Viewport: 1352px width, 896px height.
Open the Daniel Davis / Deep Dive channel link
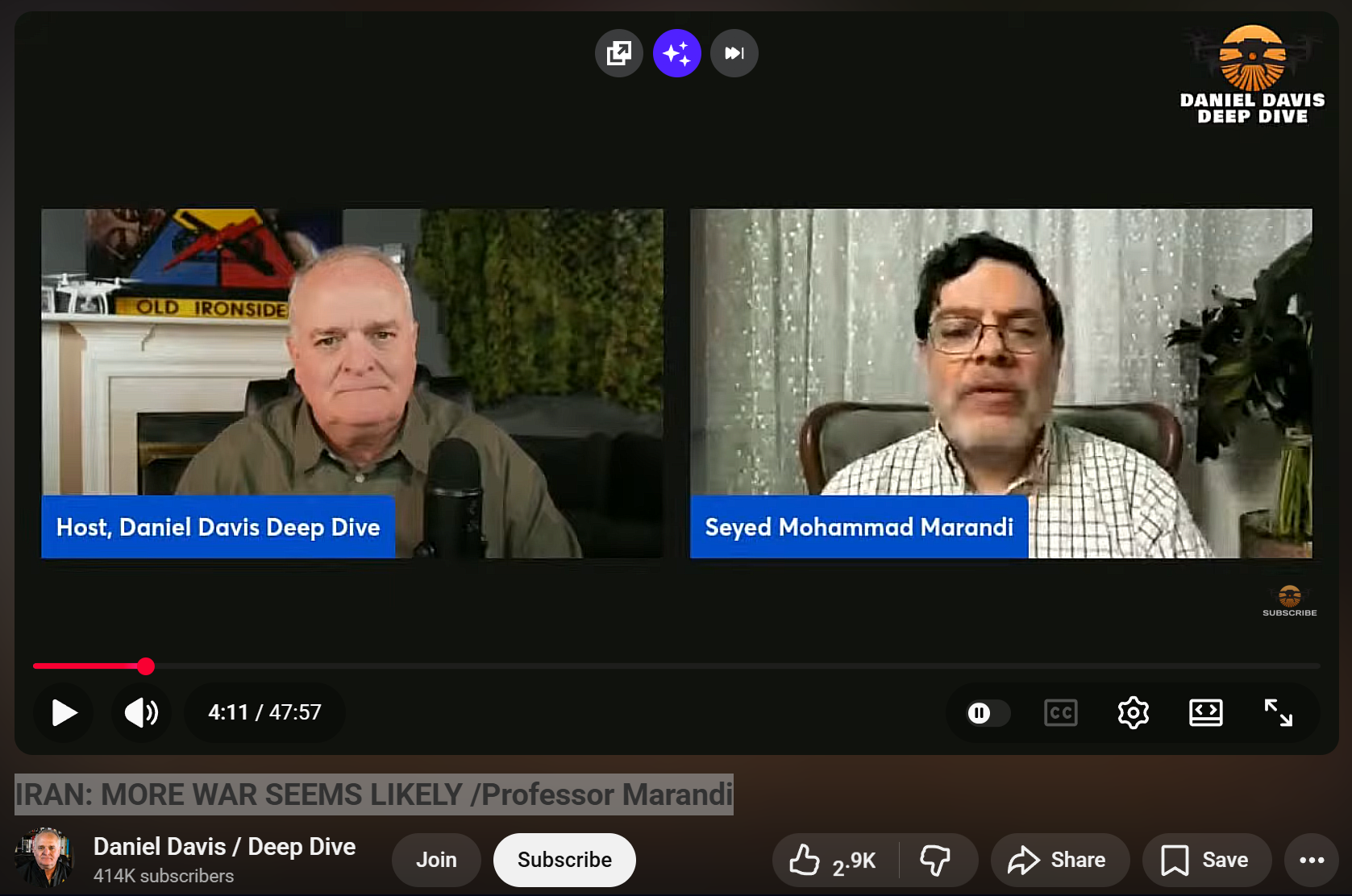tap(224, 847)
